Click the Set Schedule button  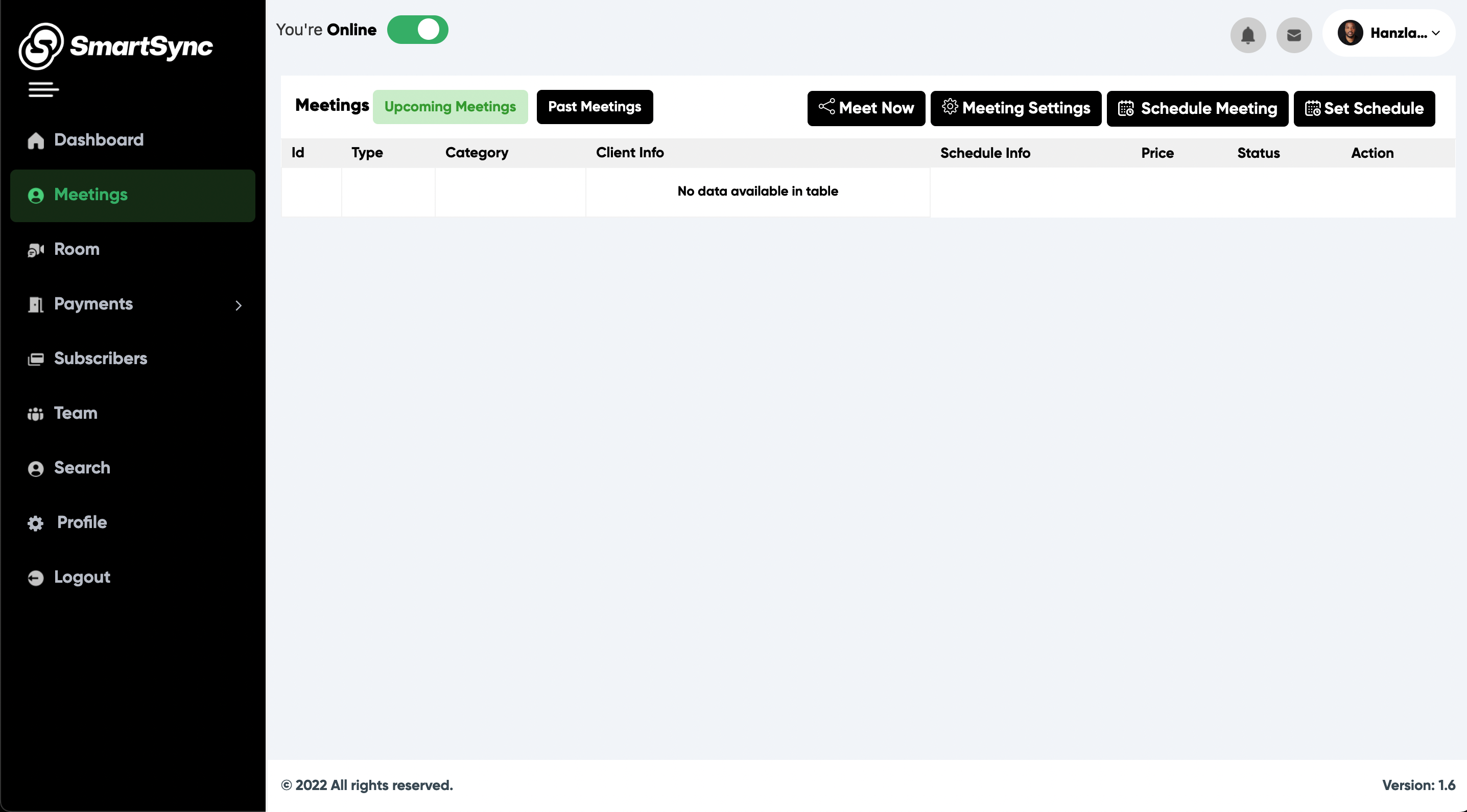[1364, 108]
